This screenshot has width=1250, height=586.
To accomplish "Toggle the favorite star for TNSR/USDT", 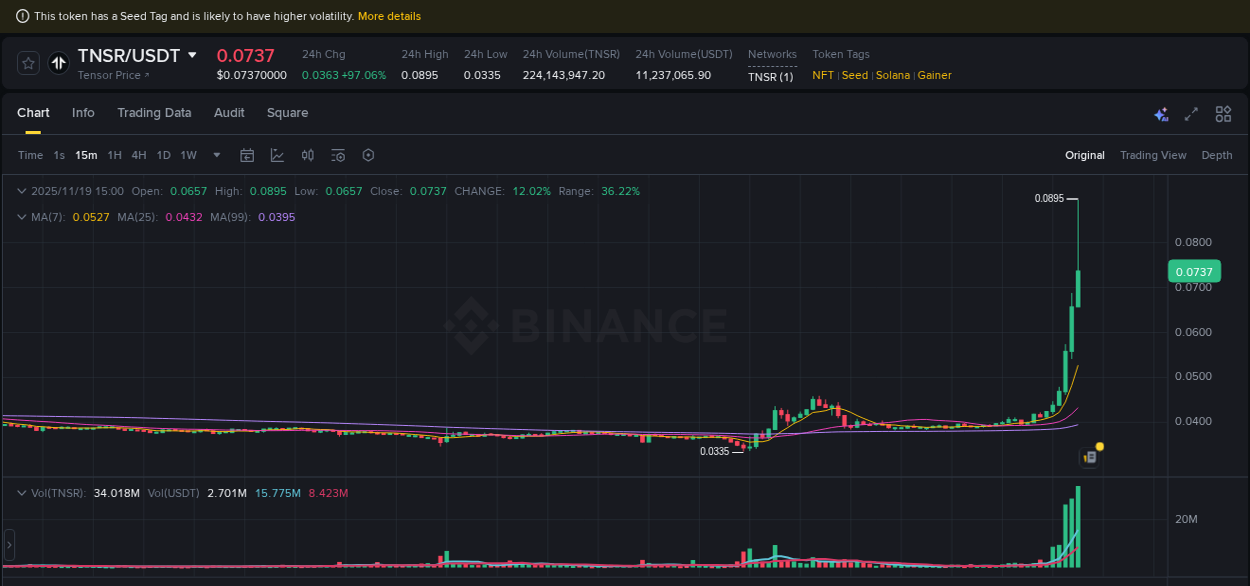I will click(27, 62).
